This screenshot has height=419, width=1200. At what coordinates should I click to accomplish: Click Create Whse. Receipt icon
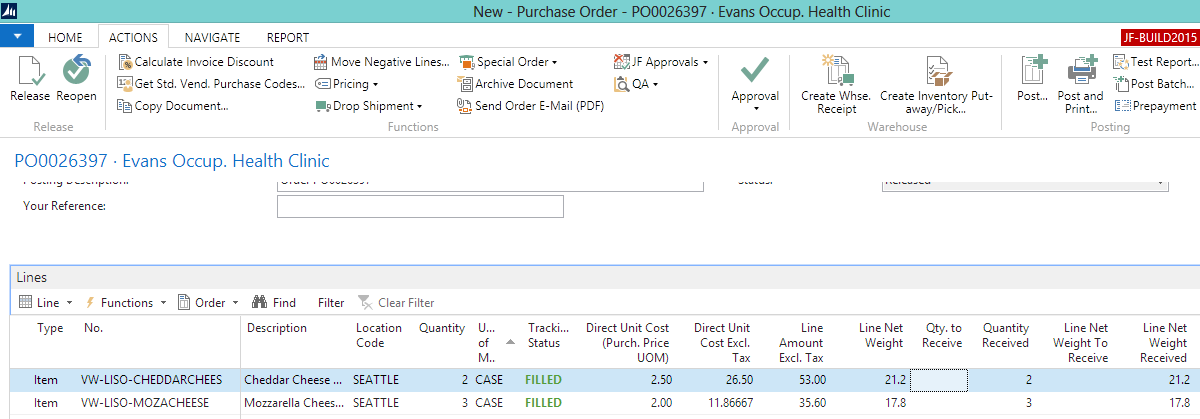point(836,72)
